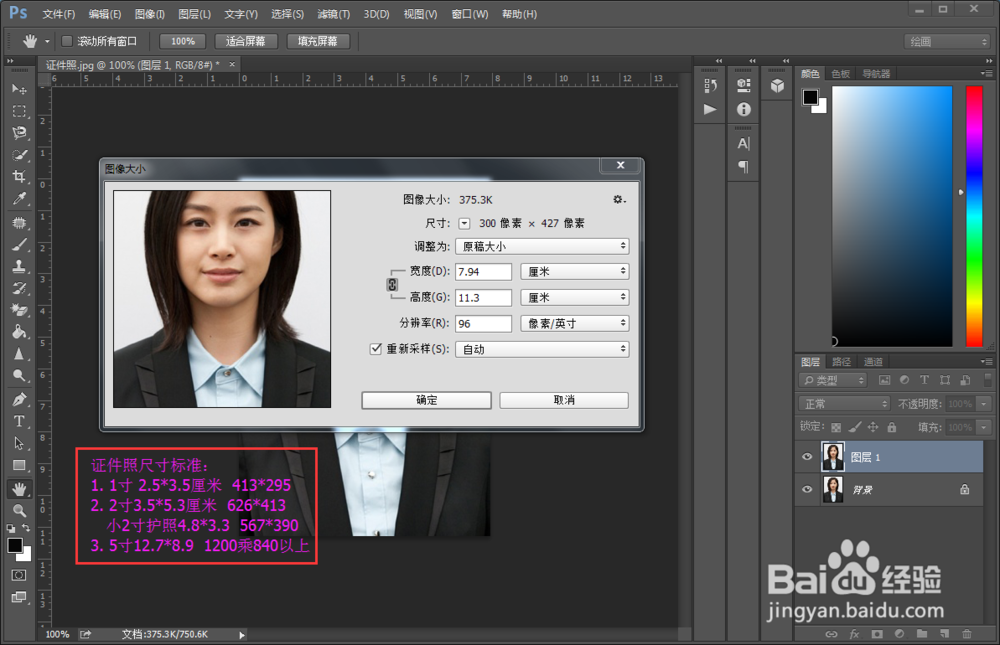This screenshot has width=1000, height=645.
Task: Uncheck the 重新采样 checkbox
Action: point(376,348)
